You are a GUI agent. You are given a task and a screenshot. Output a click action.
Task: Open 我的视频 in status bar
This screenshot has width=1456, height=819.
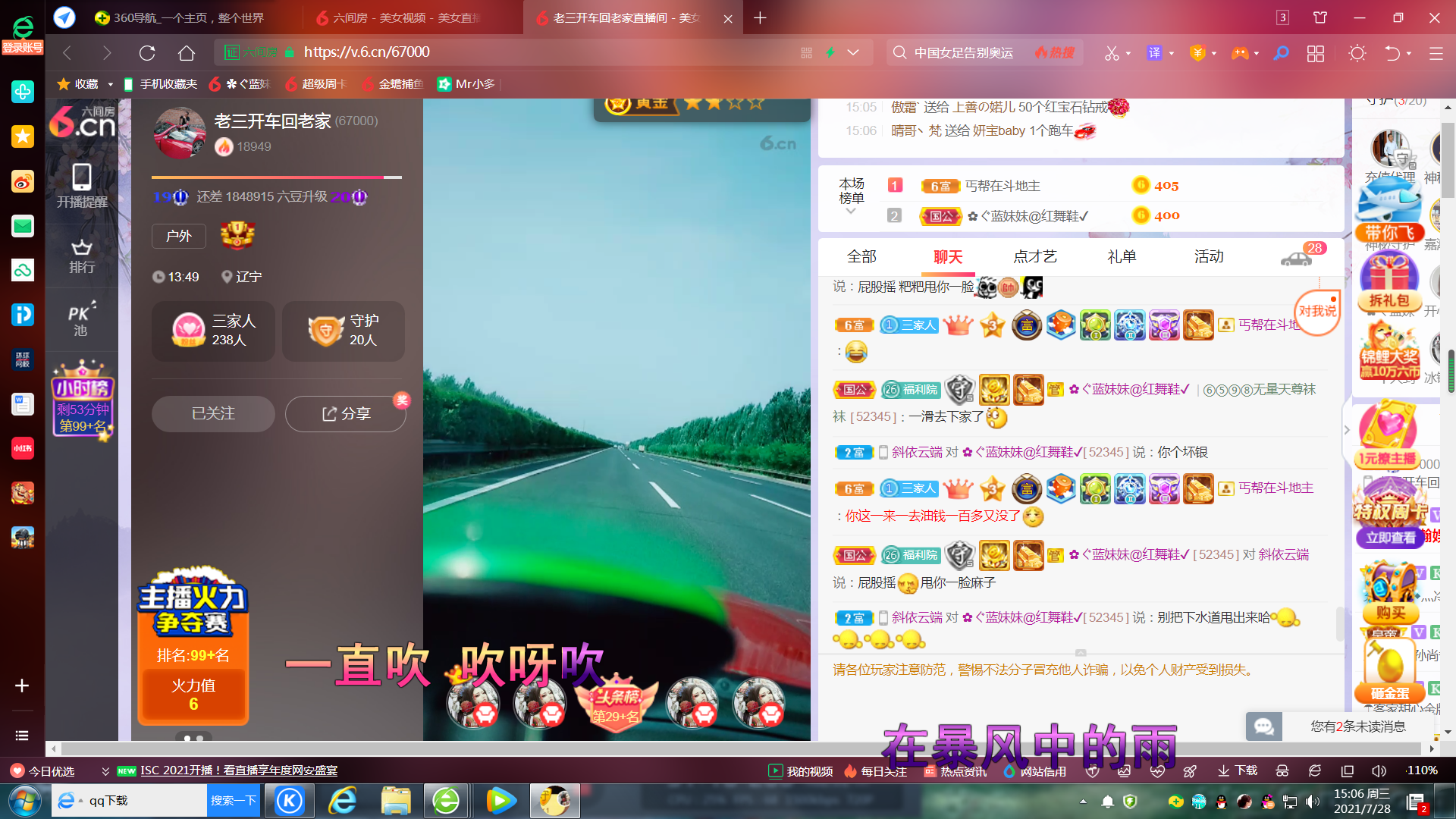pyautogui.click(x=801, y=771)
